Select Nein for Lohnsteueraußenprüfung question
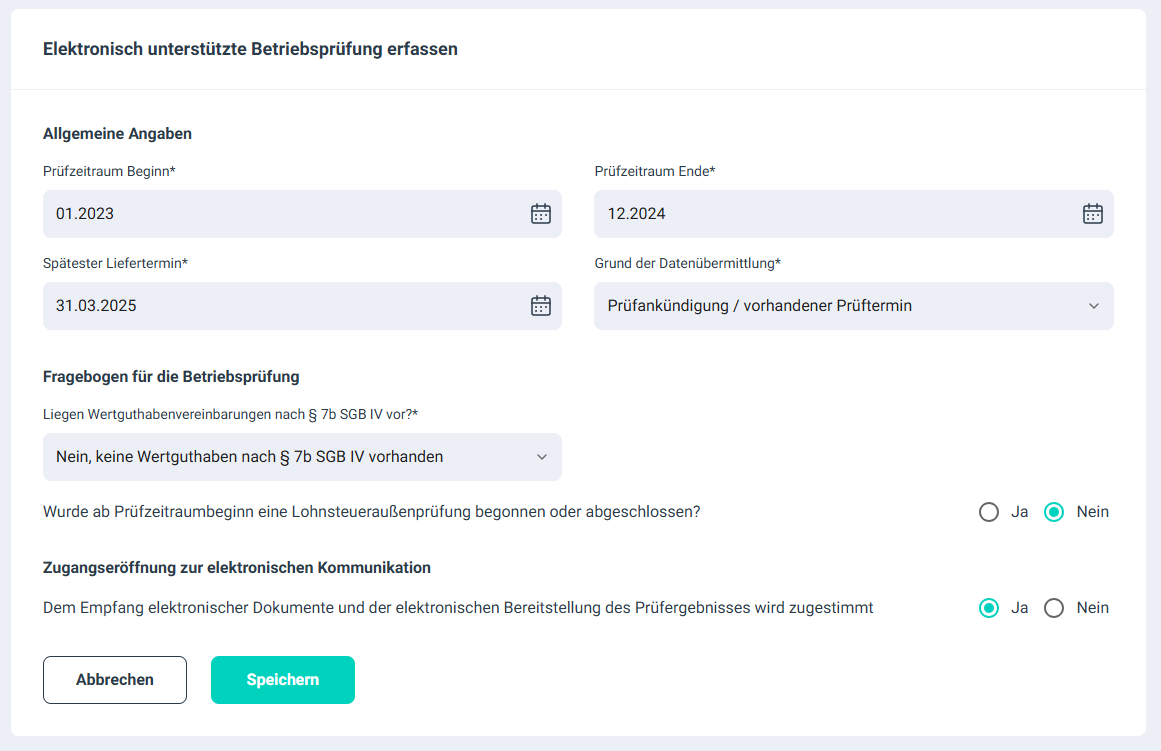Image resolution: width=1161 pixels, height=751 pixels. (x=1054, y=512)
